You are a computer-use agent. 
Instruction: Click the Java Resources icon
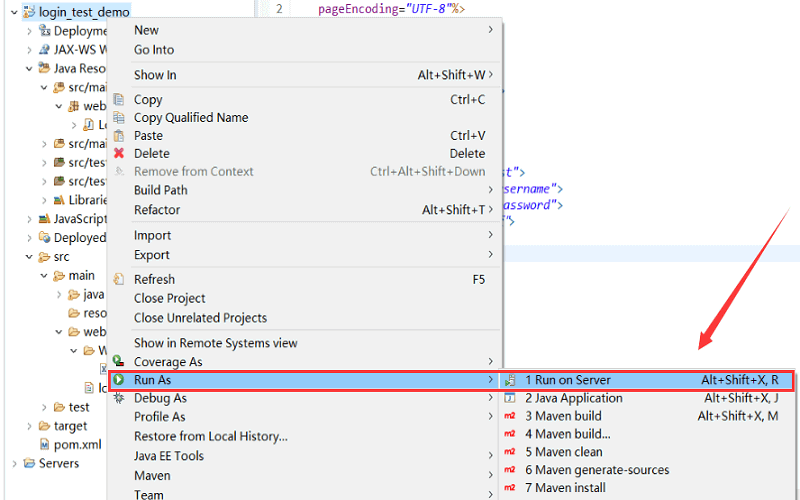coord(44,68)
